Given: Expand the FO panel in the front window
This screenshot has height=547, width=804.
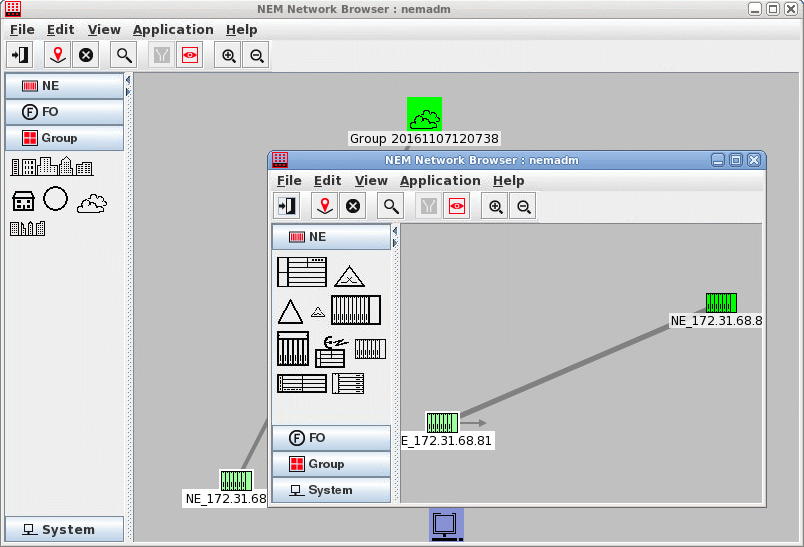Looking at the screenshot, I should coord(331,438).
